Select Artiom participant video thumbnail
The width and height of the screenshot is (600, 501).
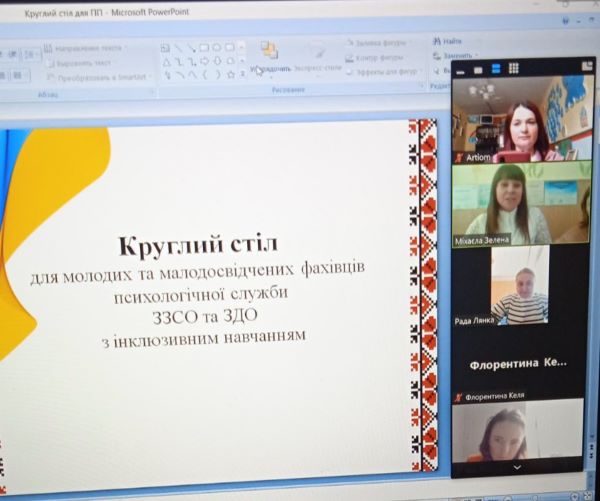[x=518, y=123]
